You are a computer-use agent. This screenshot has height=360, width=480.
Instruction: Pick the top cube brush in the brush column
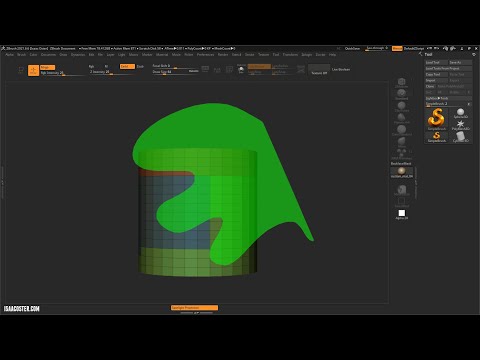pyautogui.click(x=401, y=83)
